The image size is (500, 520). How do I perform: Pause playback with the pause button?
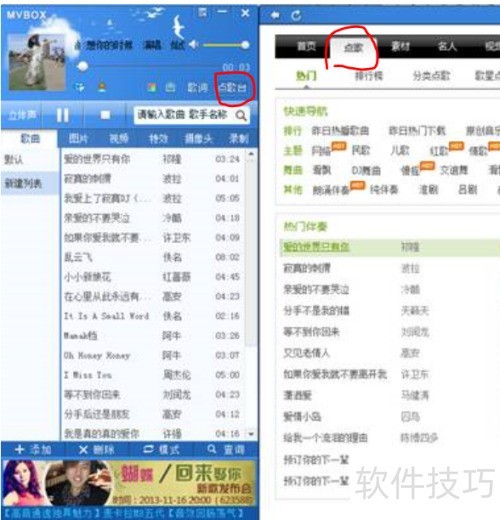click(62, 115)
